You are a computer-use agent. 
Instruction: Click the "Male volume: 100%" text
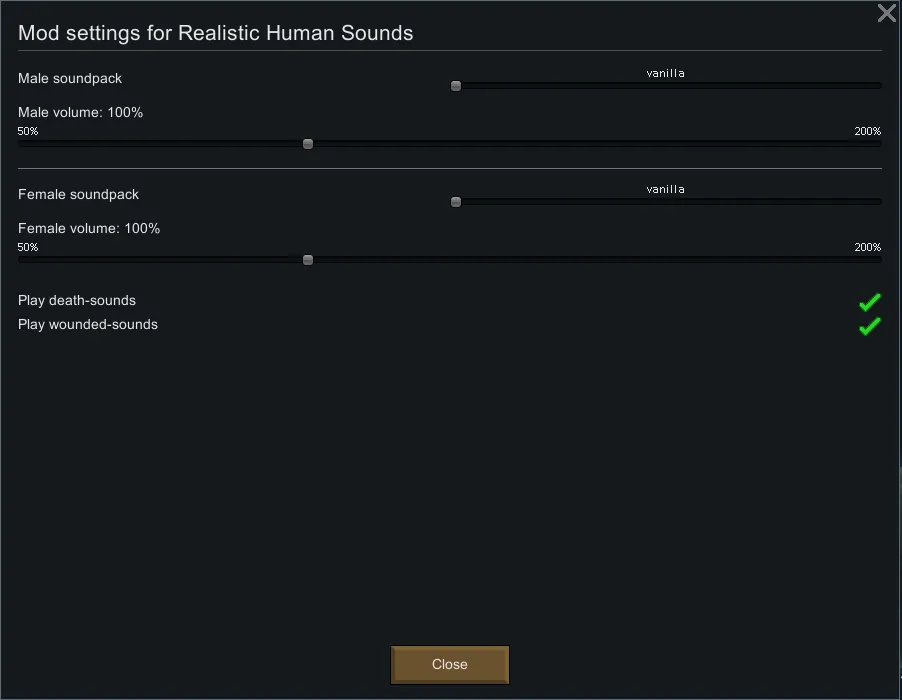coord(80,112)
